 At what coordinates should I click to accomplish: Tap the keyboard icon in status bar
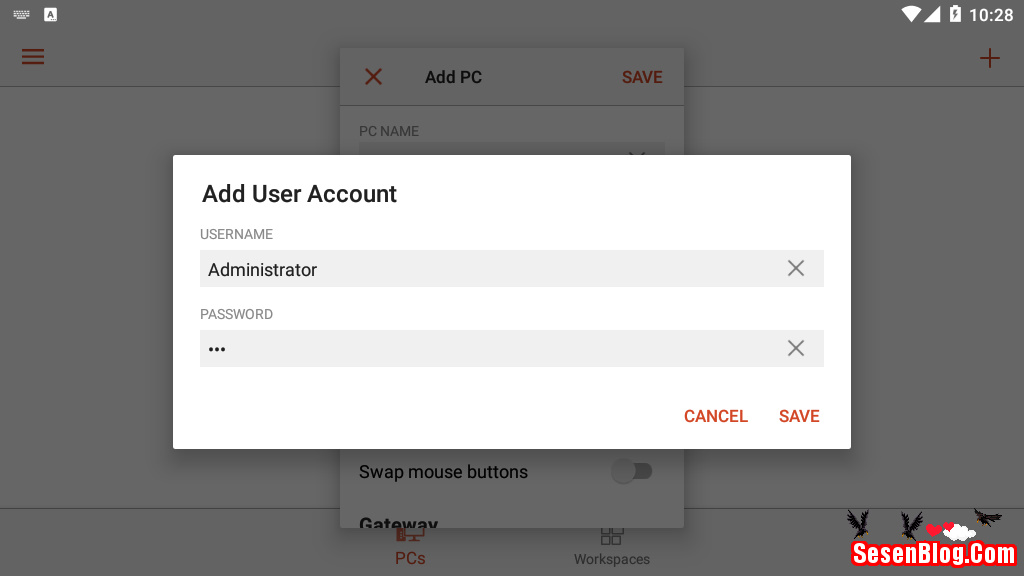(x=22, y=14)
